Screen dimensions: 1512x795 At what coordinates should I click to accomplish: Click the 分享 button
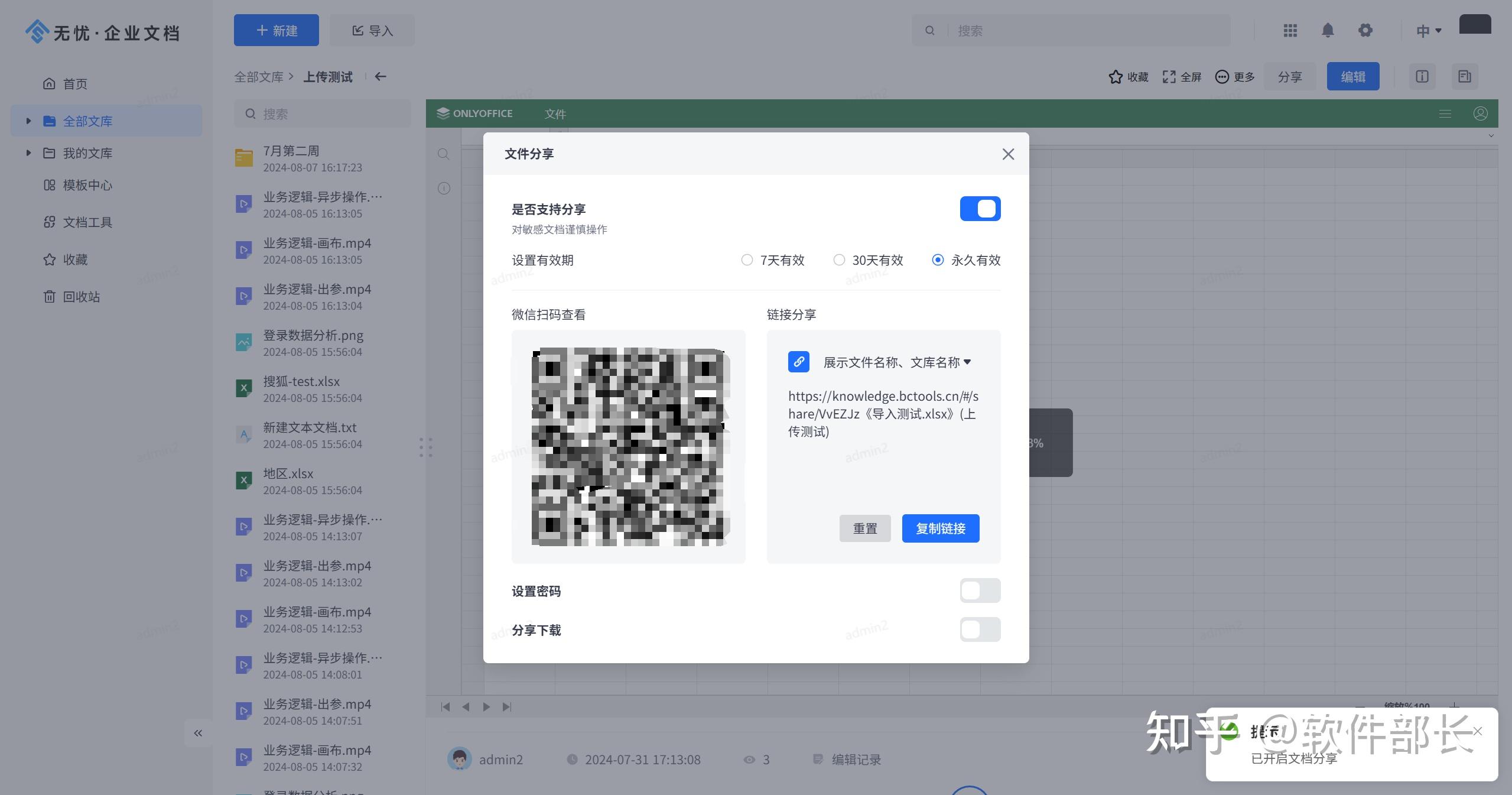tap(1289, 77)
